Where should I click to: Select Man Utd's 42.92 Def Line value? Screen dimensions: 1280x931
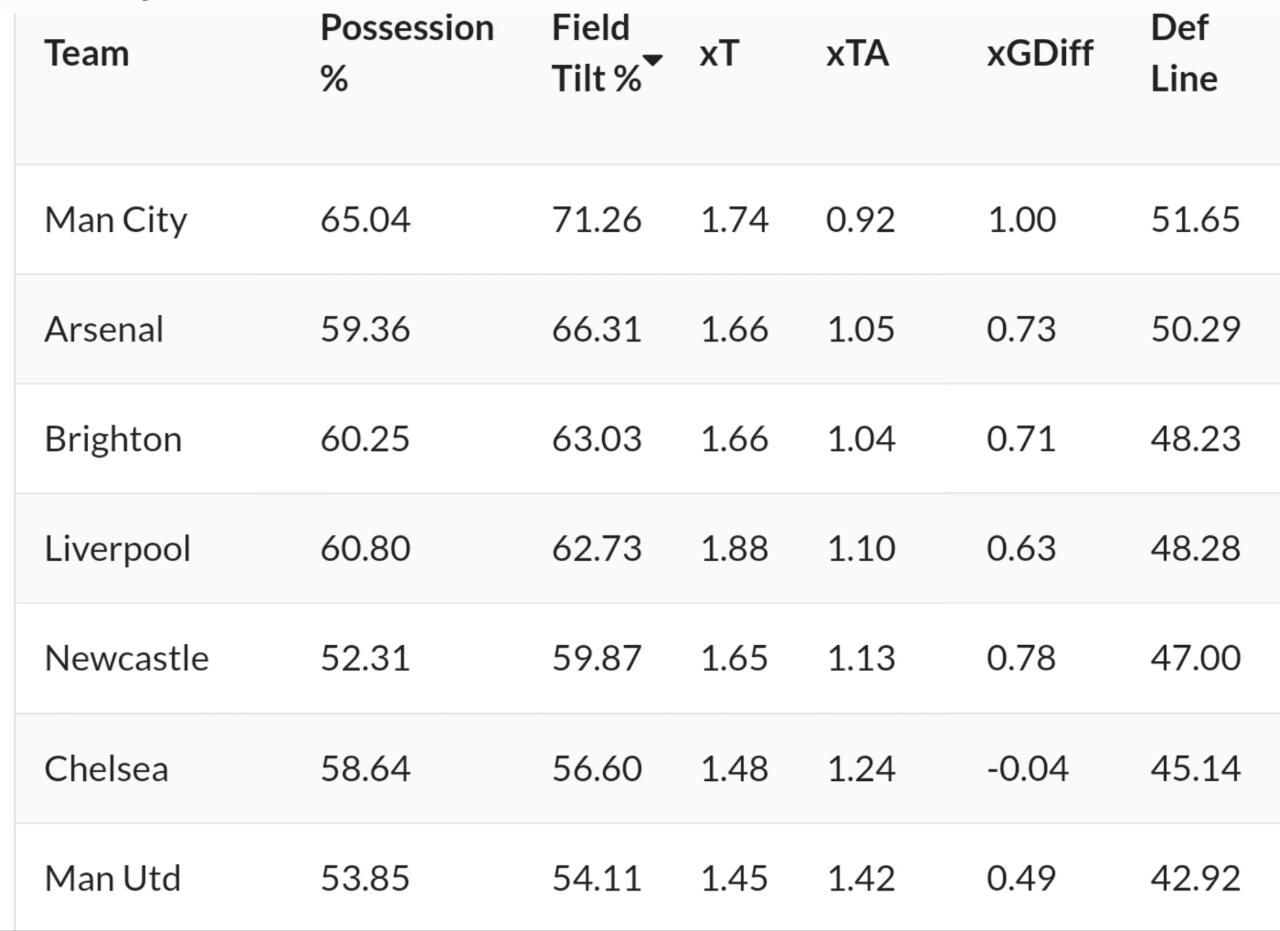[x=1195, y=878]
